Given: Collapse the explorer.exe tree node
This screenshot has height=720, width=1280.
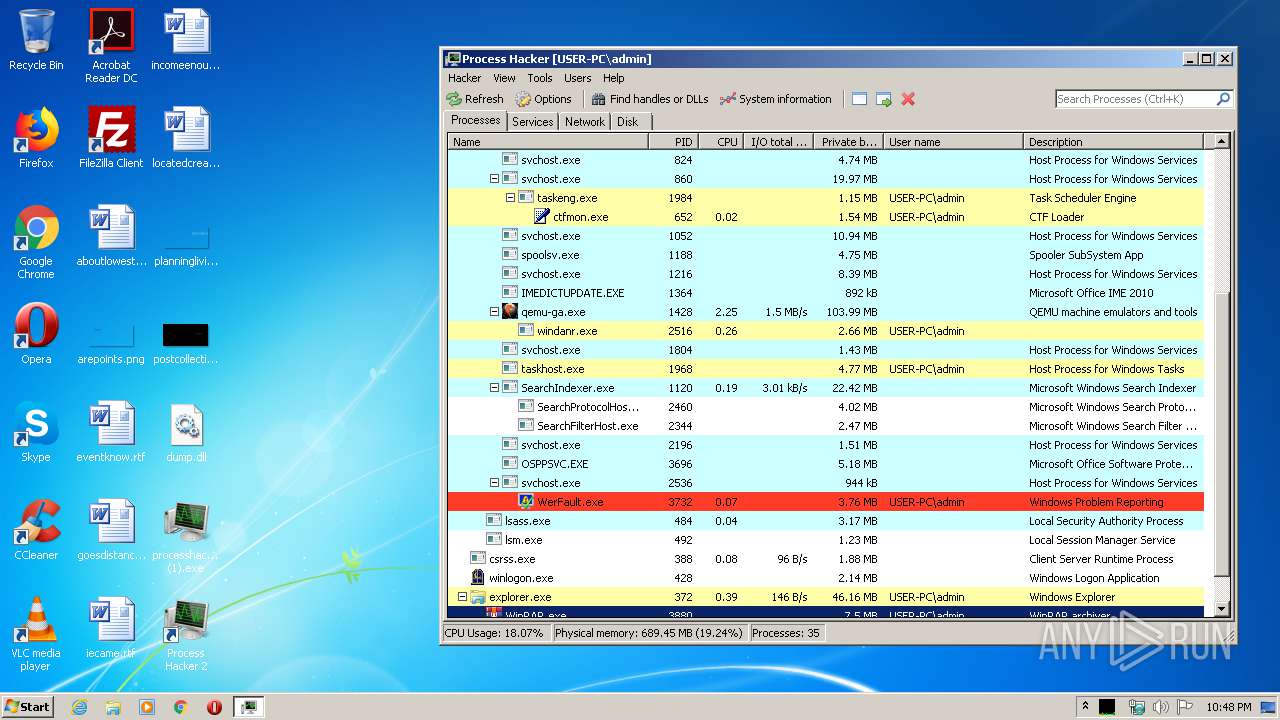Looking at the screenshot, I should tap(462, 597).
